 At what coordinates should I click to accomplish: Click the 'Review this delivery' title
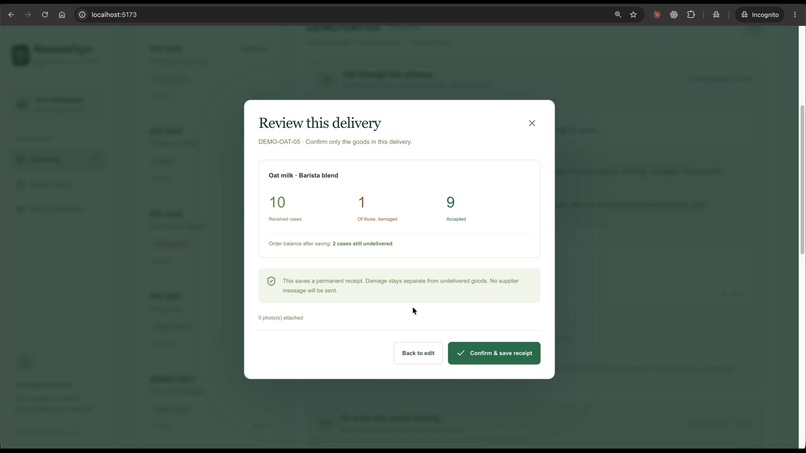pyautogui.click(x=320, y=123)
